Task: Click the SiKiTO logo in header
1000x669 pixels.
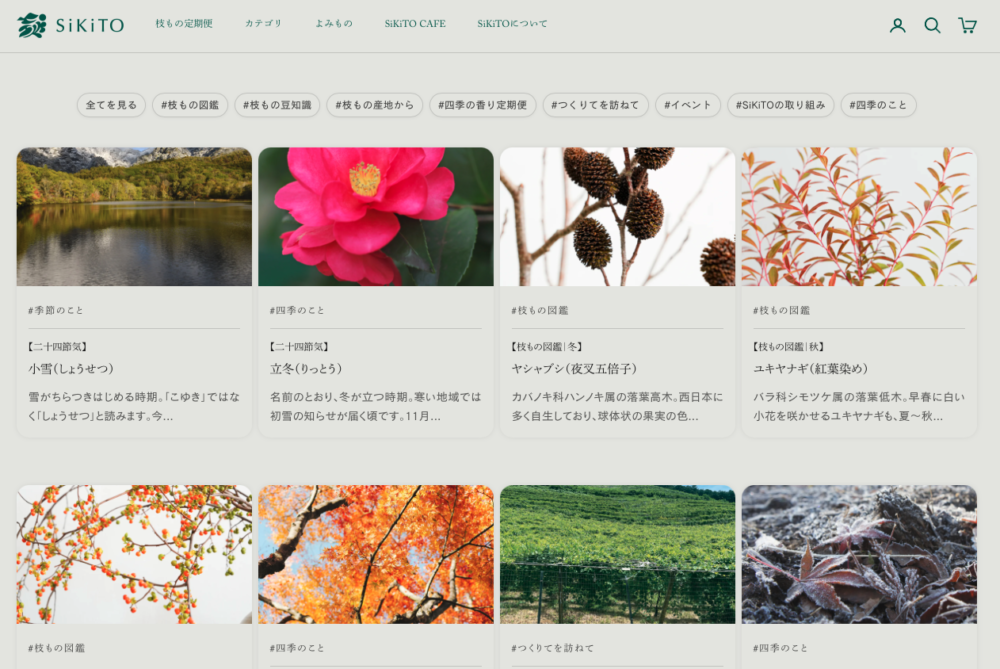Action: (x=70, y=25)
